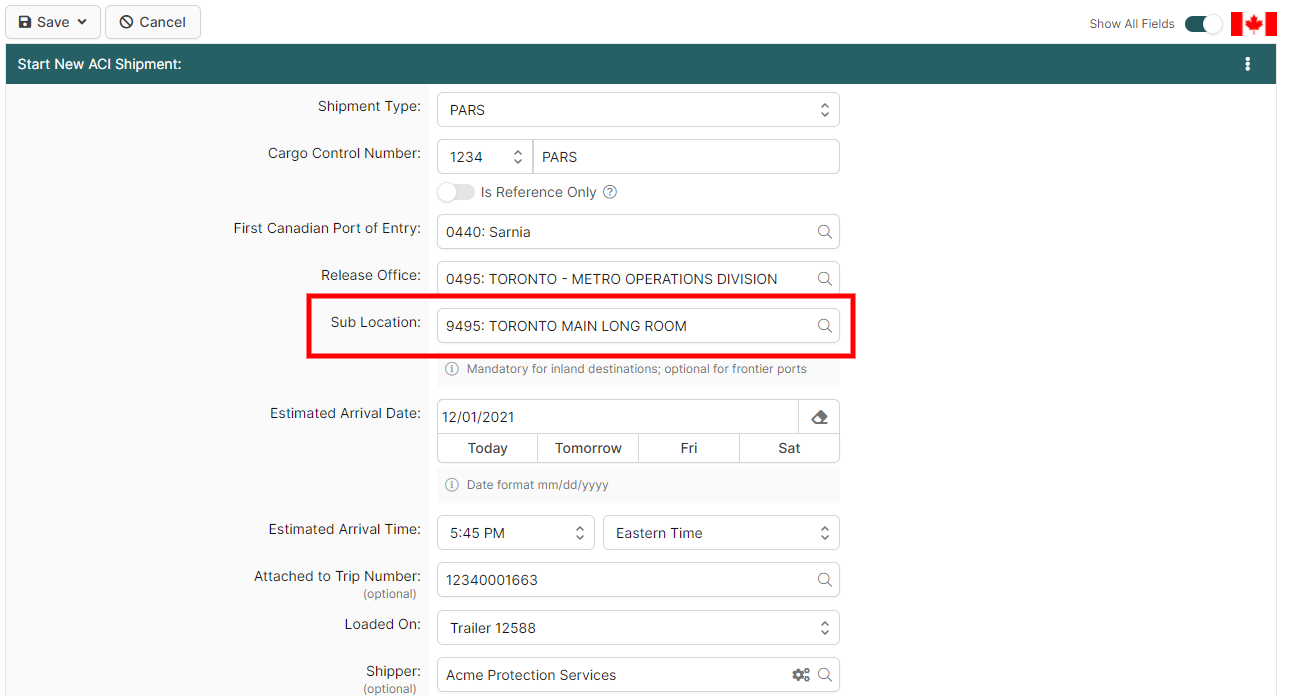Click search icon in Attached to Trip Number
This screenshot has width=1293, height=696.
pyautogui.click(x=824, y=580)
